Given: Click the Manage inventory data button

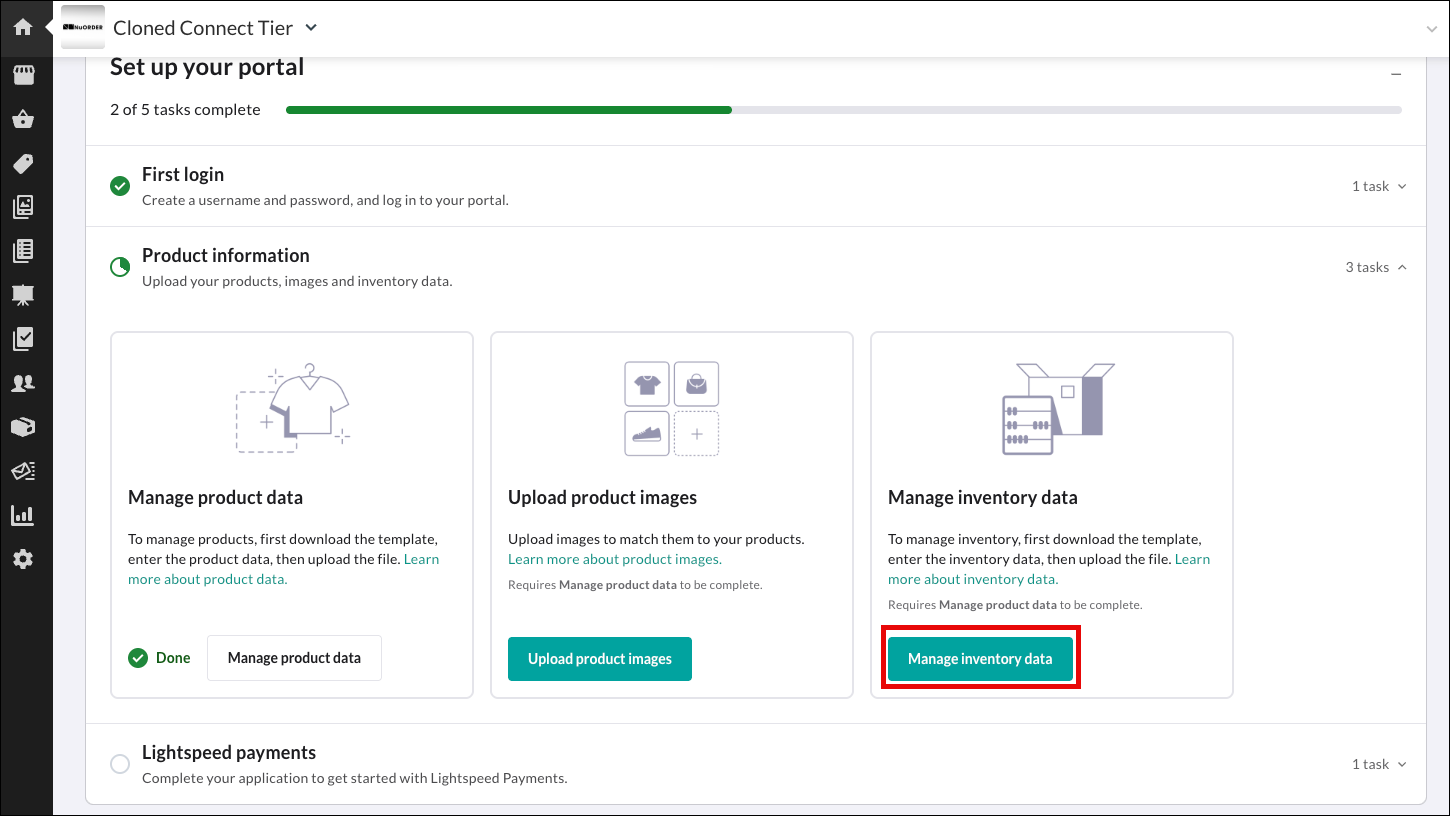Looking at the screenshot, I should point(980,659).
